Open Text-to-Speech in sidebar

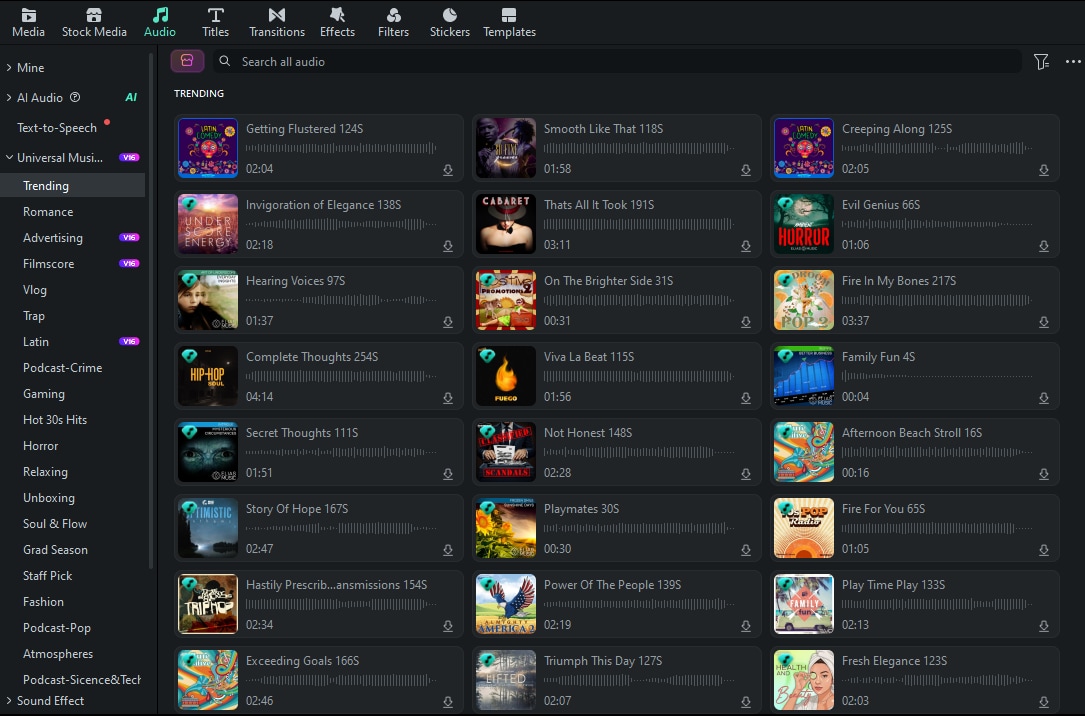(57, 127)
